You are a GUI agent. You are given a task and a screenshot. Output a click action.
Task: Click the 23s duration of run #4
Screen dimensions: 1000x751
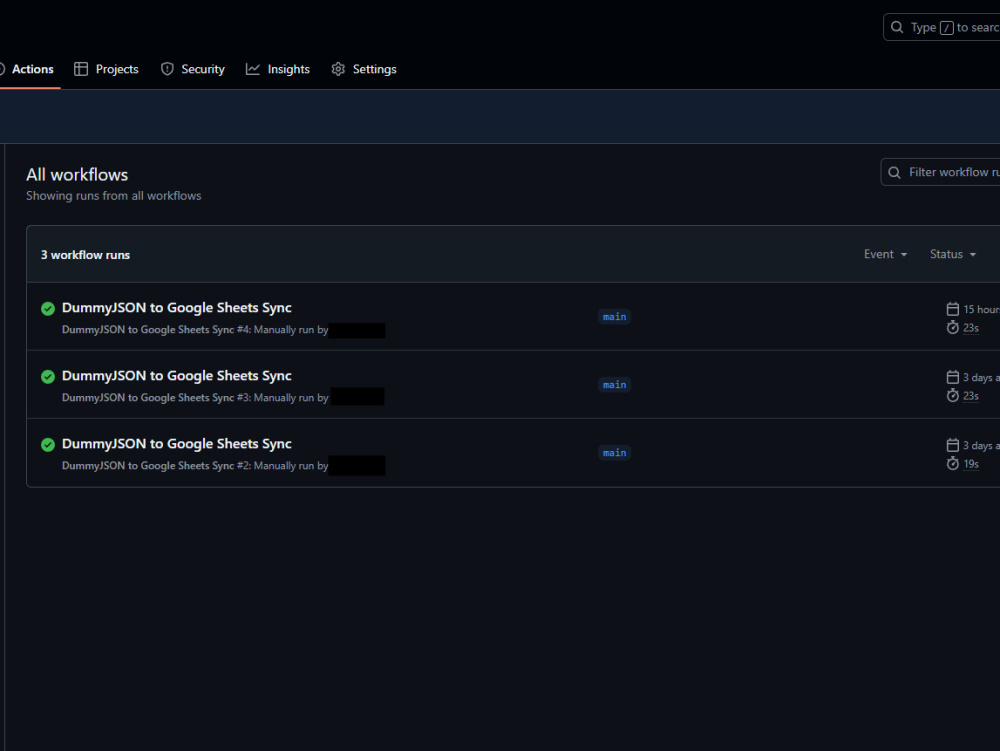pyautogui.click(x=971, y=328)
